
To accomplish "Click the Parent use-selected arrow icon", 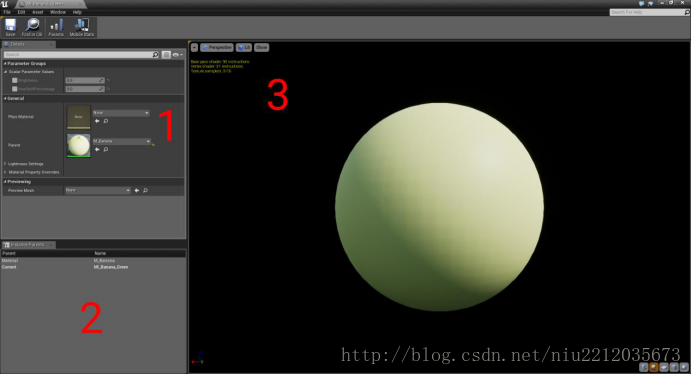I will [x=97, y=149].
